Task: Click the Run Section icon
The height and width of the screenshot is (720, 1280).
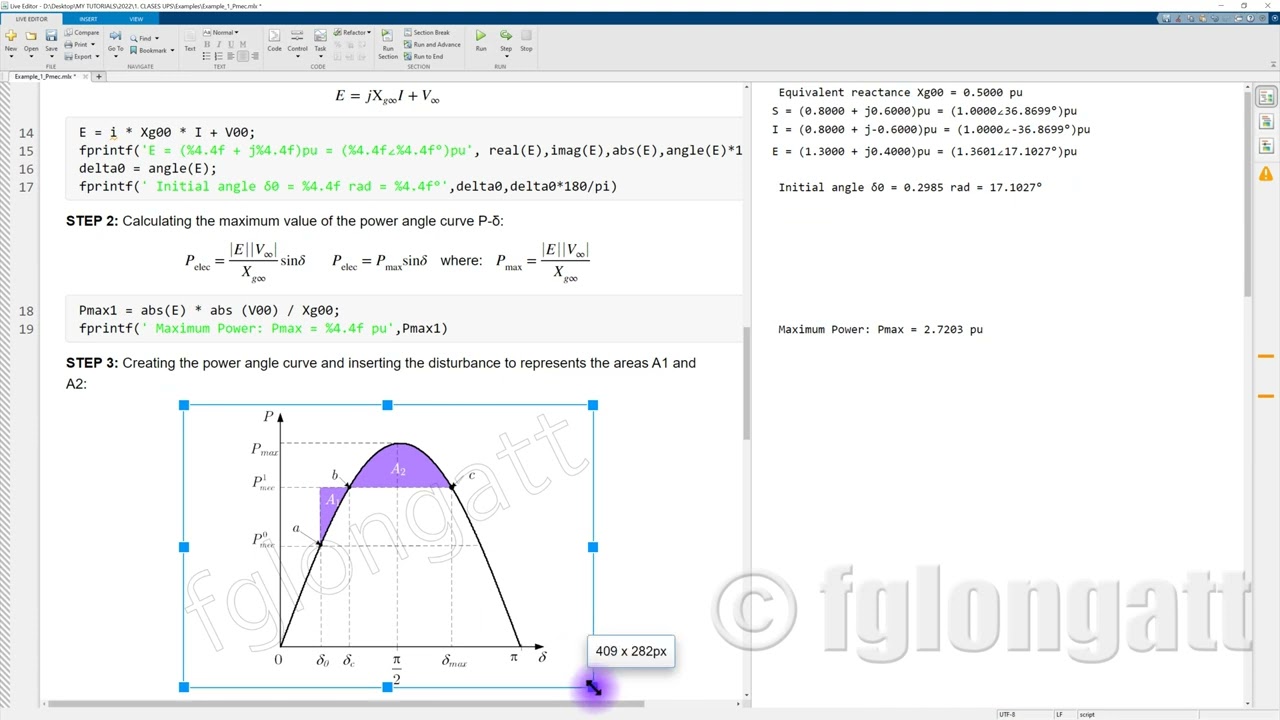Action: tap(388, 35)
